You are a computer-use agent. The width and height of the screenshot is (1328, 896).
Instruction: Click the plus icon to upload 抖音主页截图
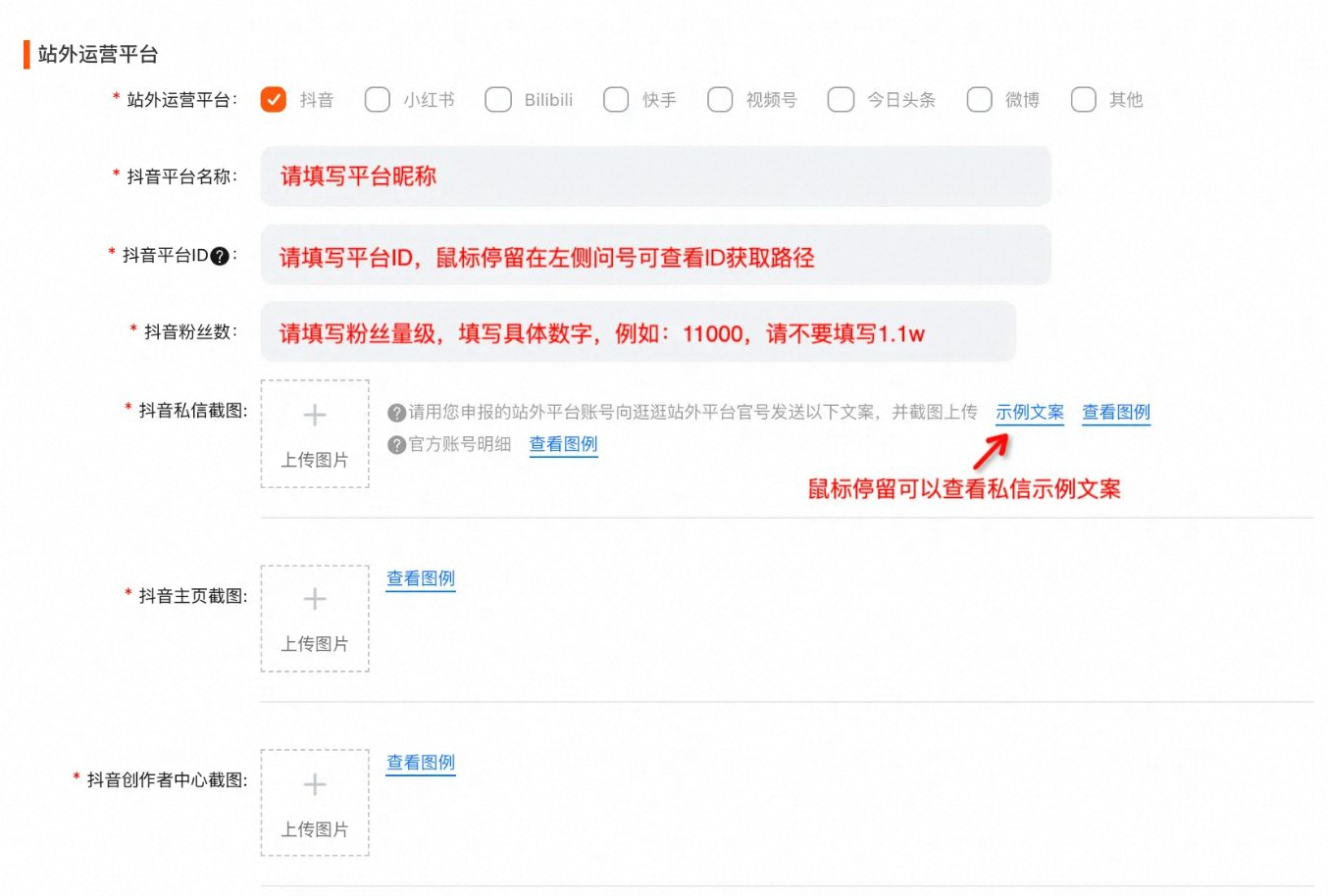314,599
